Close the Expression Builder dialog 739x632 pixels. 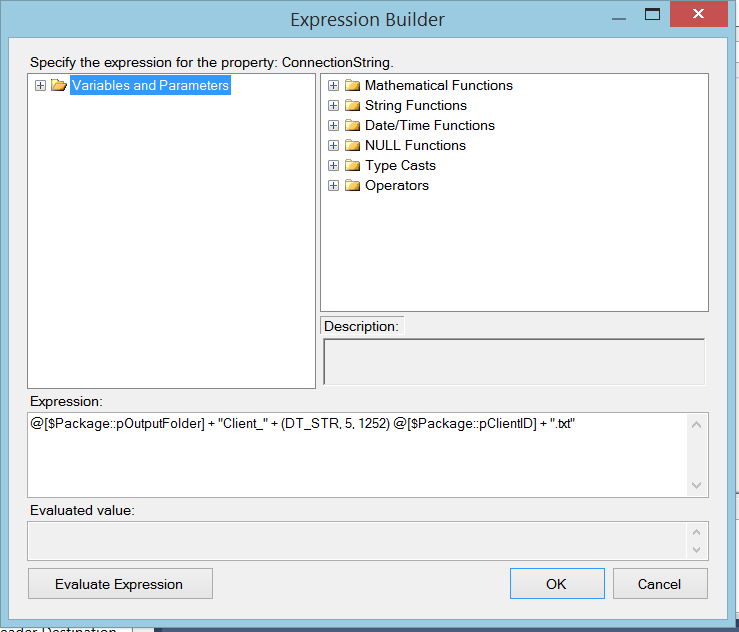(x=698, y=14)
